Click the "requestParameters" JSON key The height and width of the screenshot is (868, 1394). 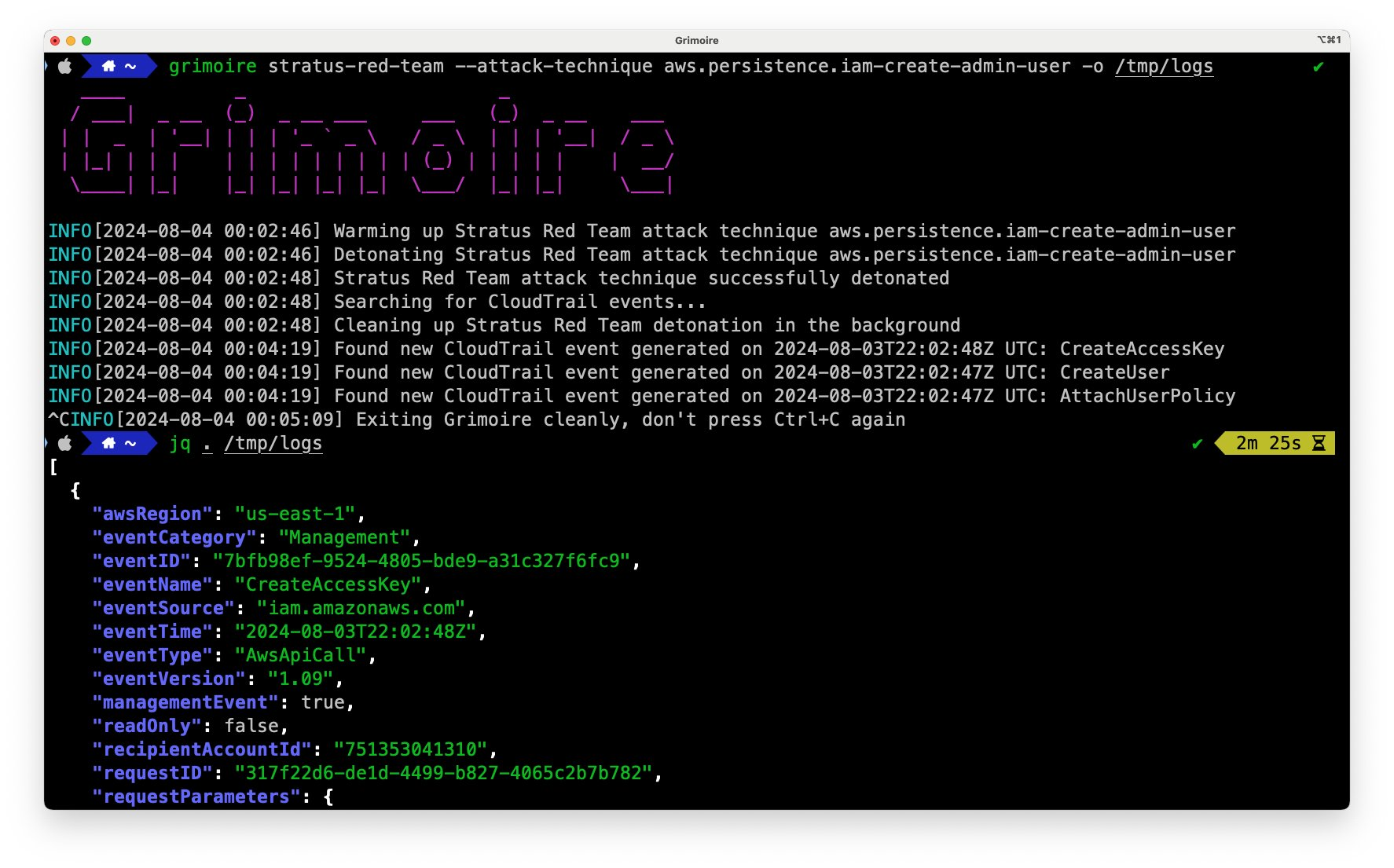[x=196, y=797]
